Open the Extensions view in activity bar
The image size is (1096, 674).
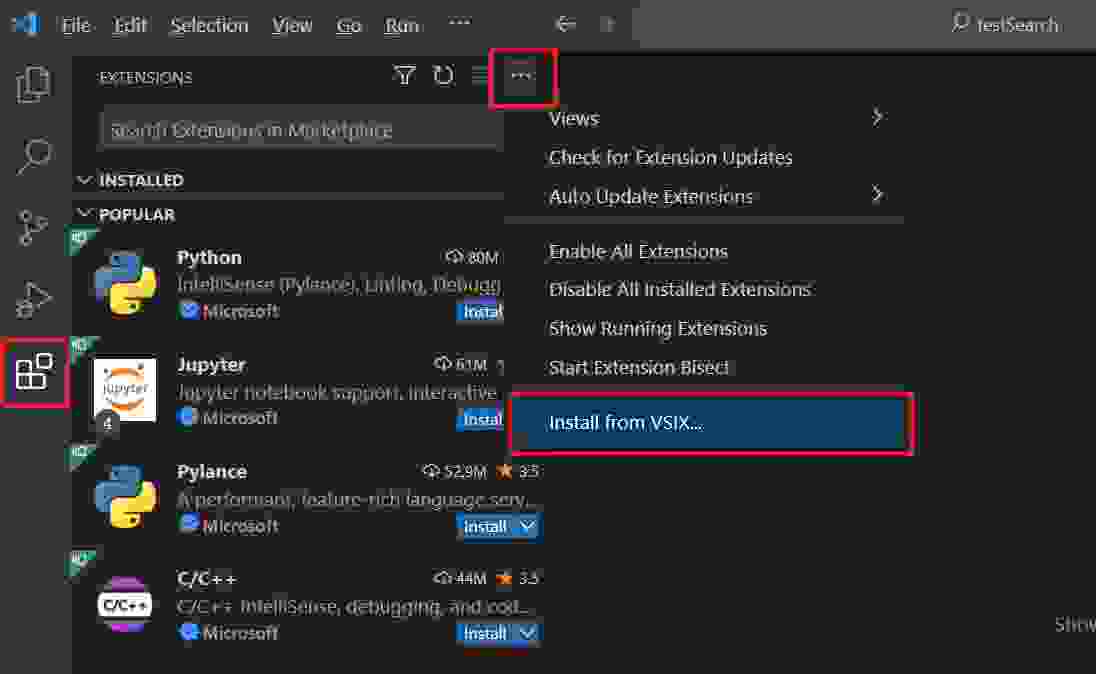click(34, 371)
